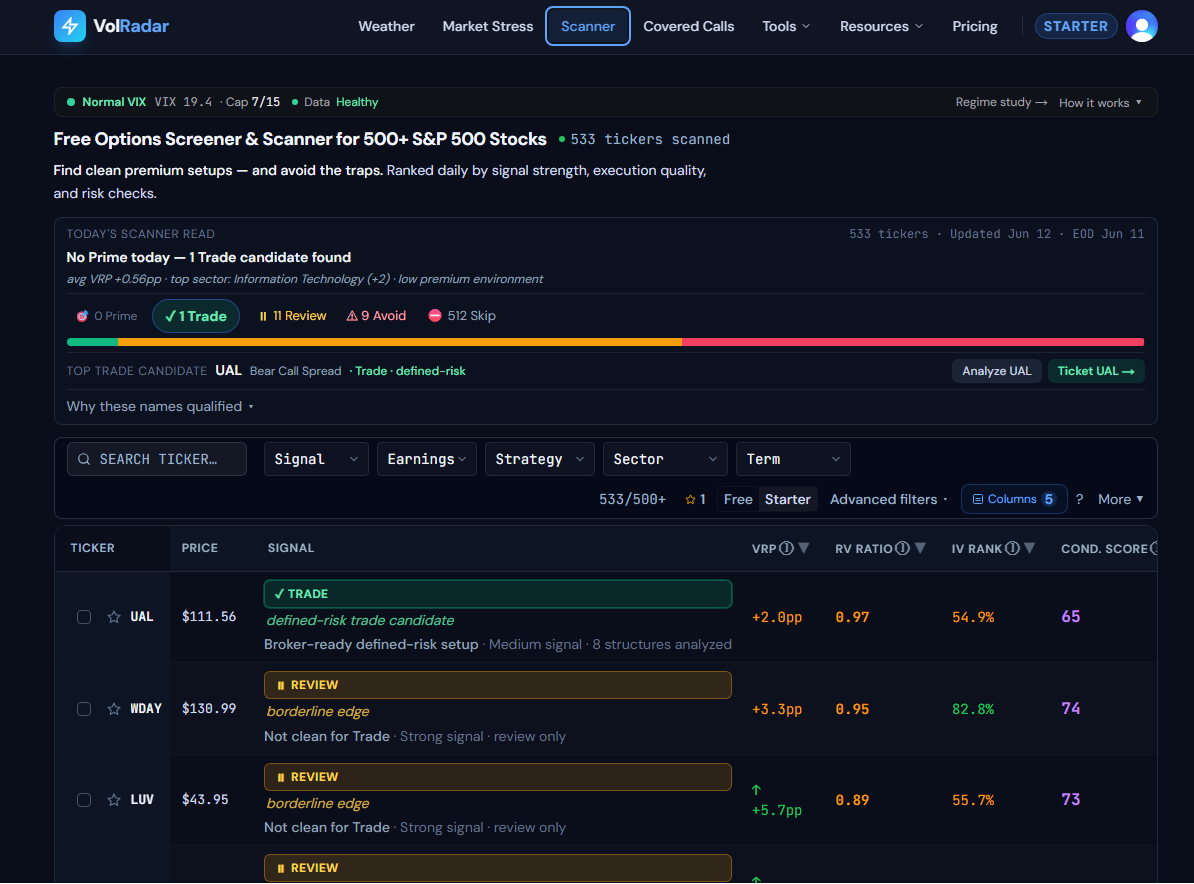Open the Term filter dropdown
This screenshot has height=884, width=1194.
(793, 459)
